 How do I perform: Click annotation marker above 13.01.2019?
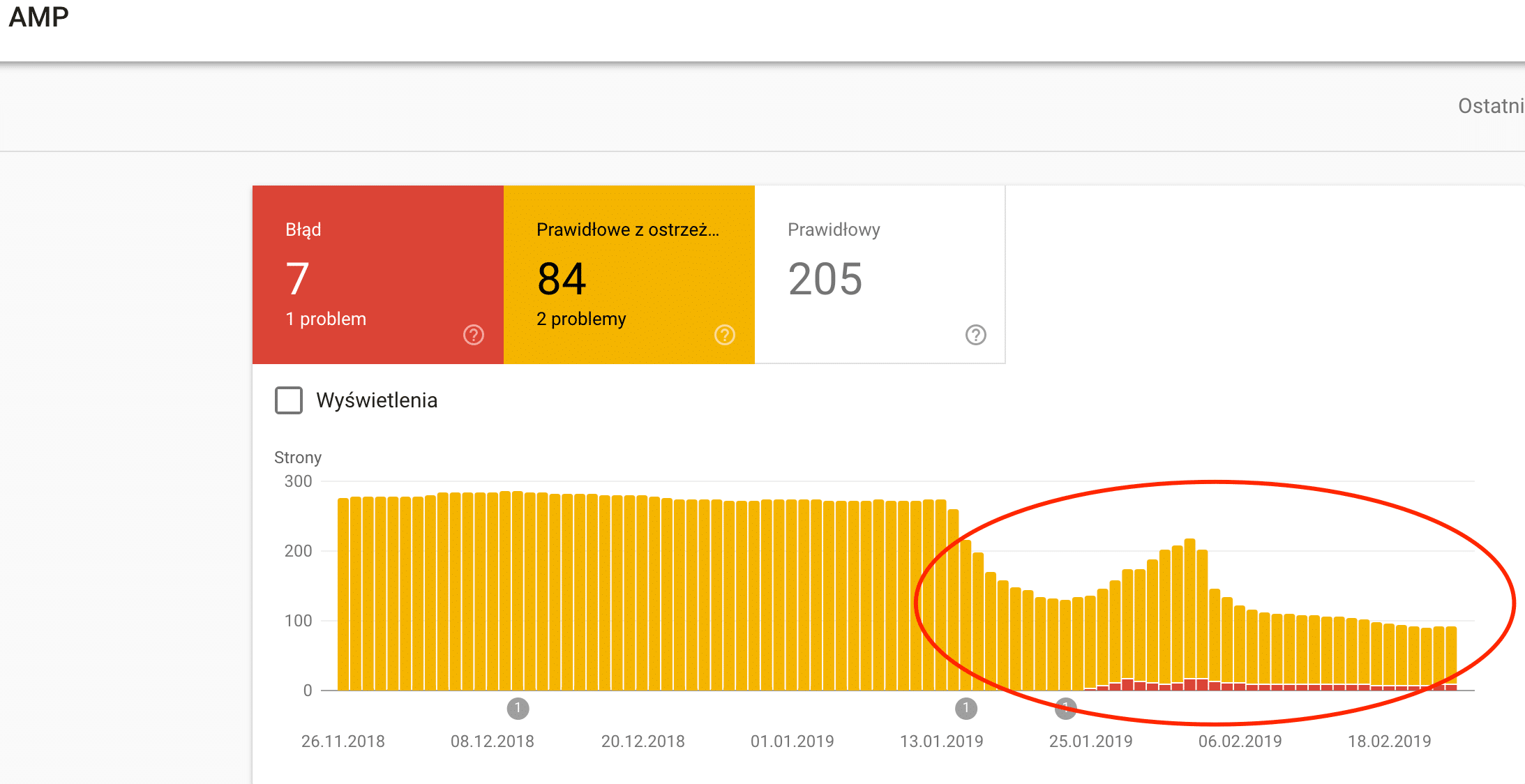966,708
